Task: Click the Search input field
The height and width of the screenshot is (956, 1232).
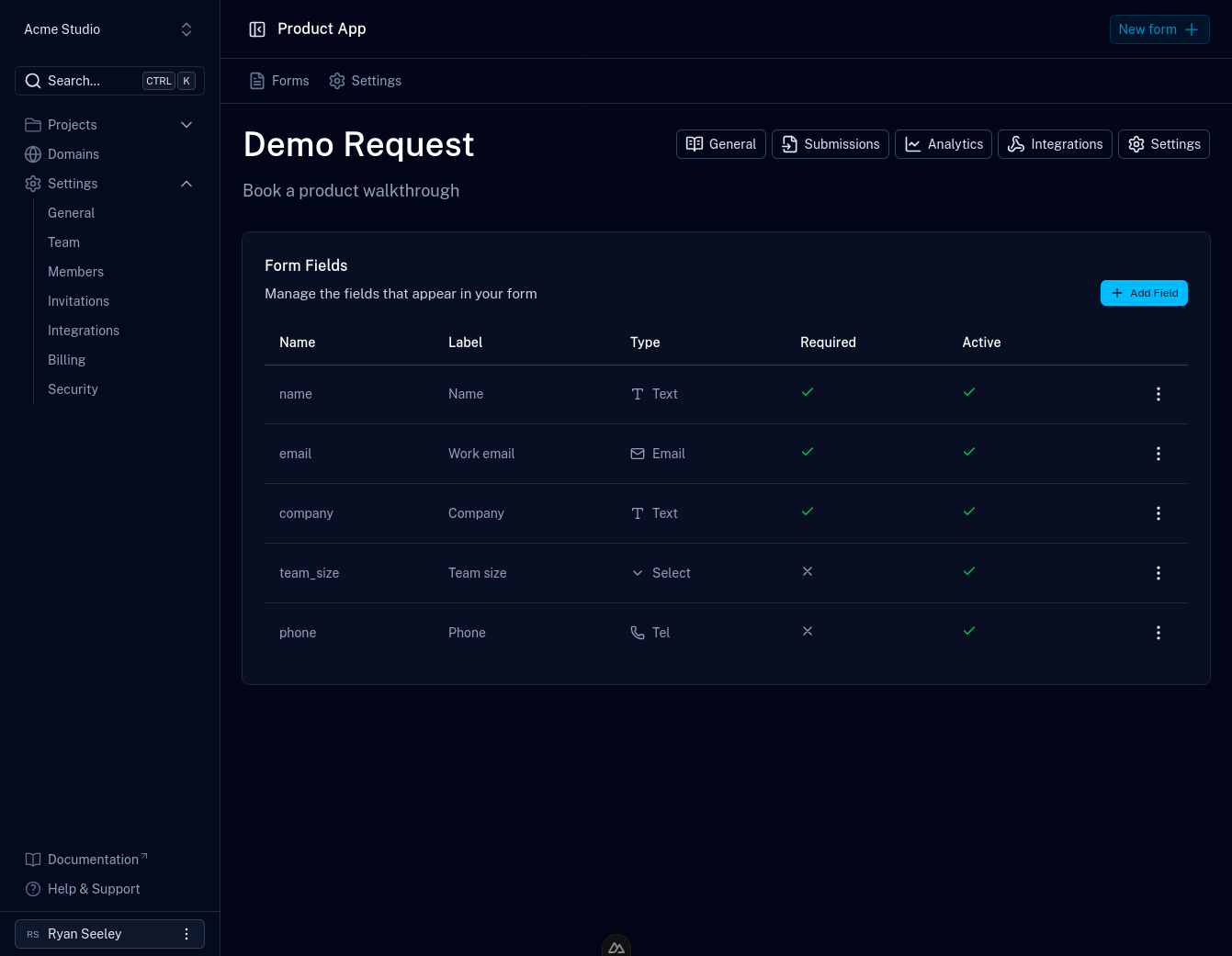Action: 109,81
